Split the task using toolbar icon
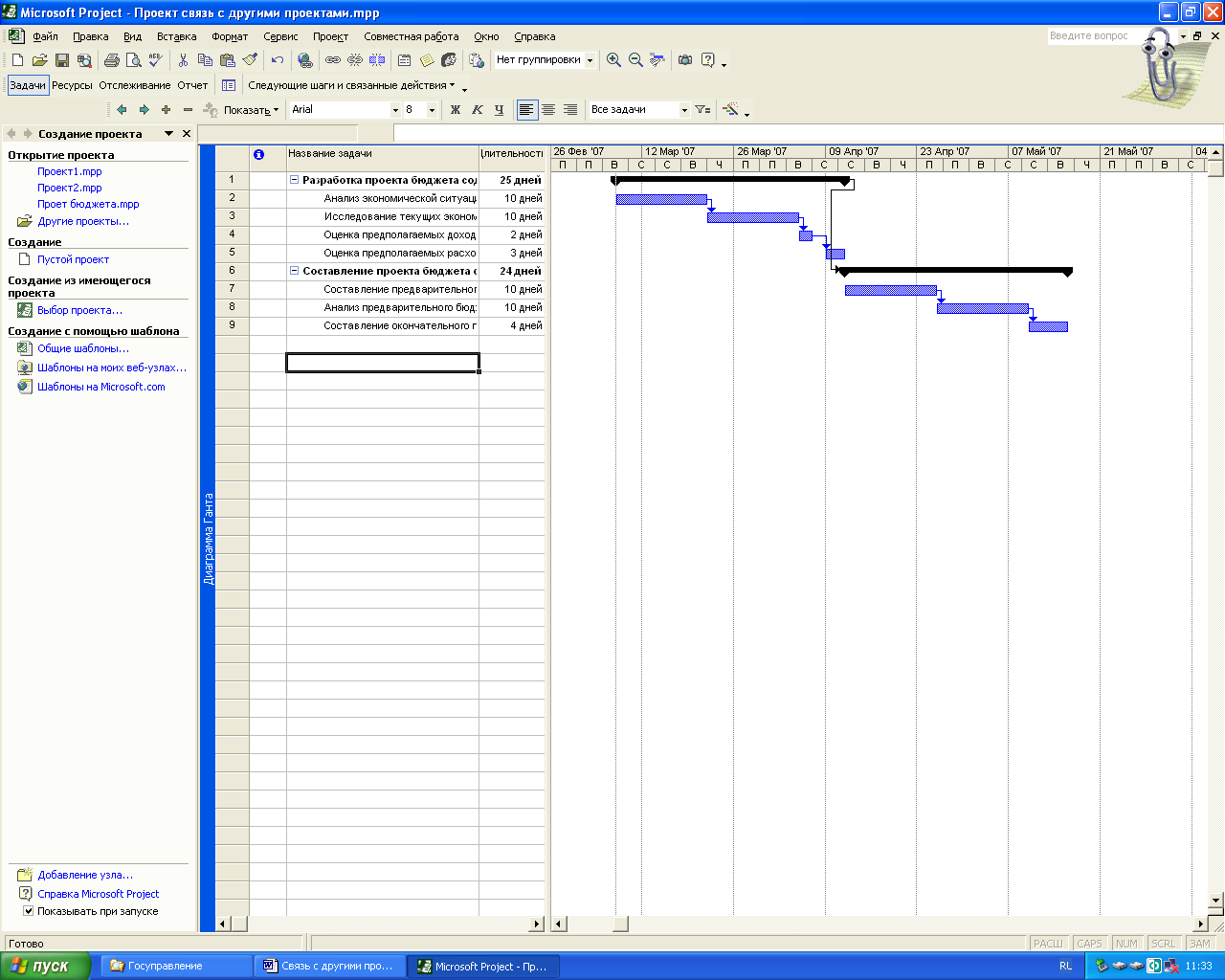 [377, 60]
